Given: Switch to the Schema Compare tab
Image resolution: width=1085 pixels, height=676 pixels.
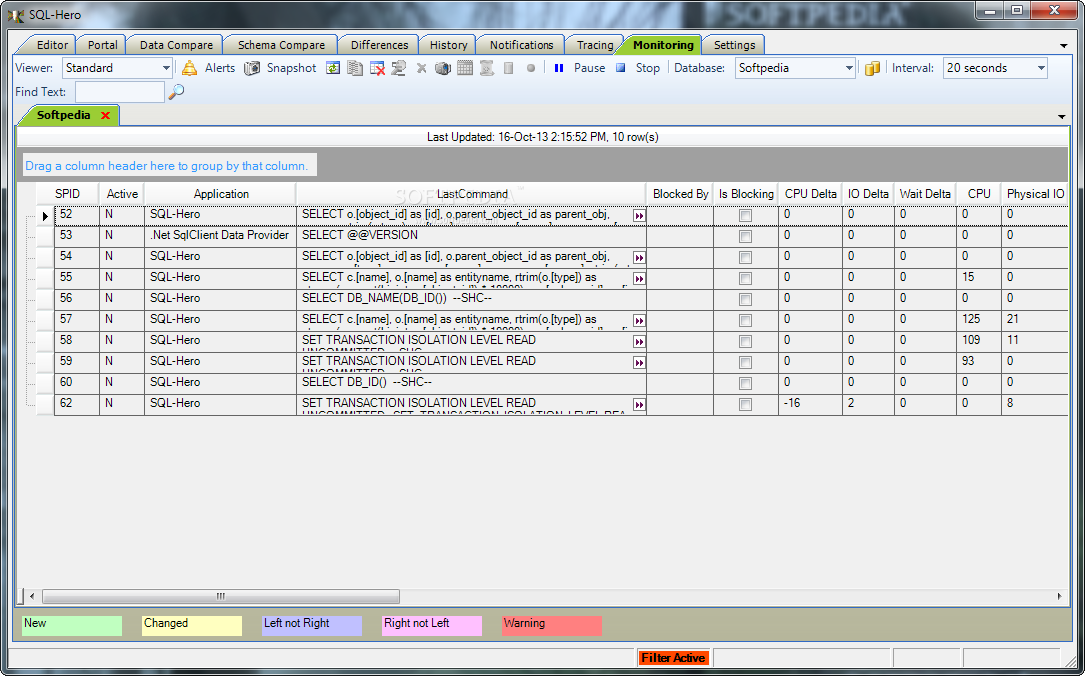Looking at the screenshot, I should click(281, 45).
